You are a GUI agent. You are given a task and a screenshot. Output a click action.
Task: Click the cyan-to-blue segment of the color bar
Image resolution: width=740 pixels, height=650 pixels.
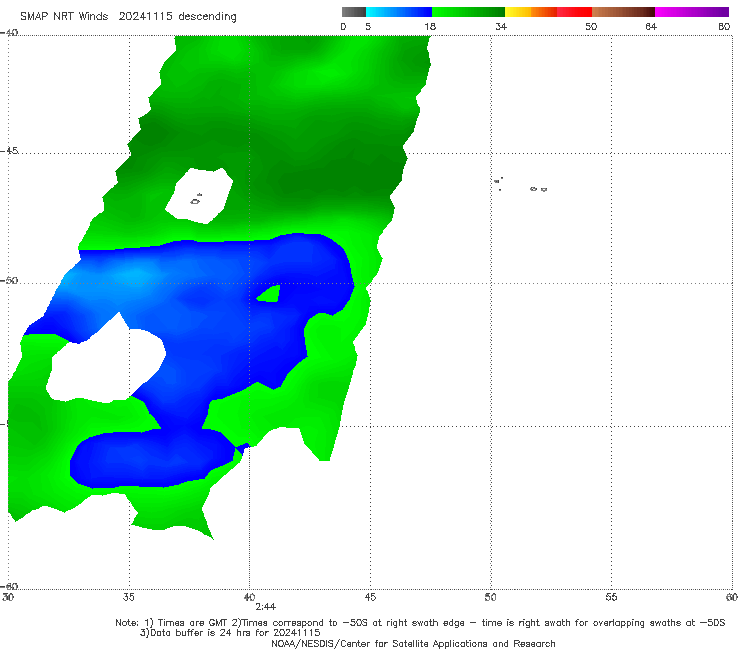click(x=399, y=12)
